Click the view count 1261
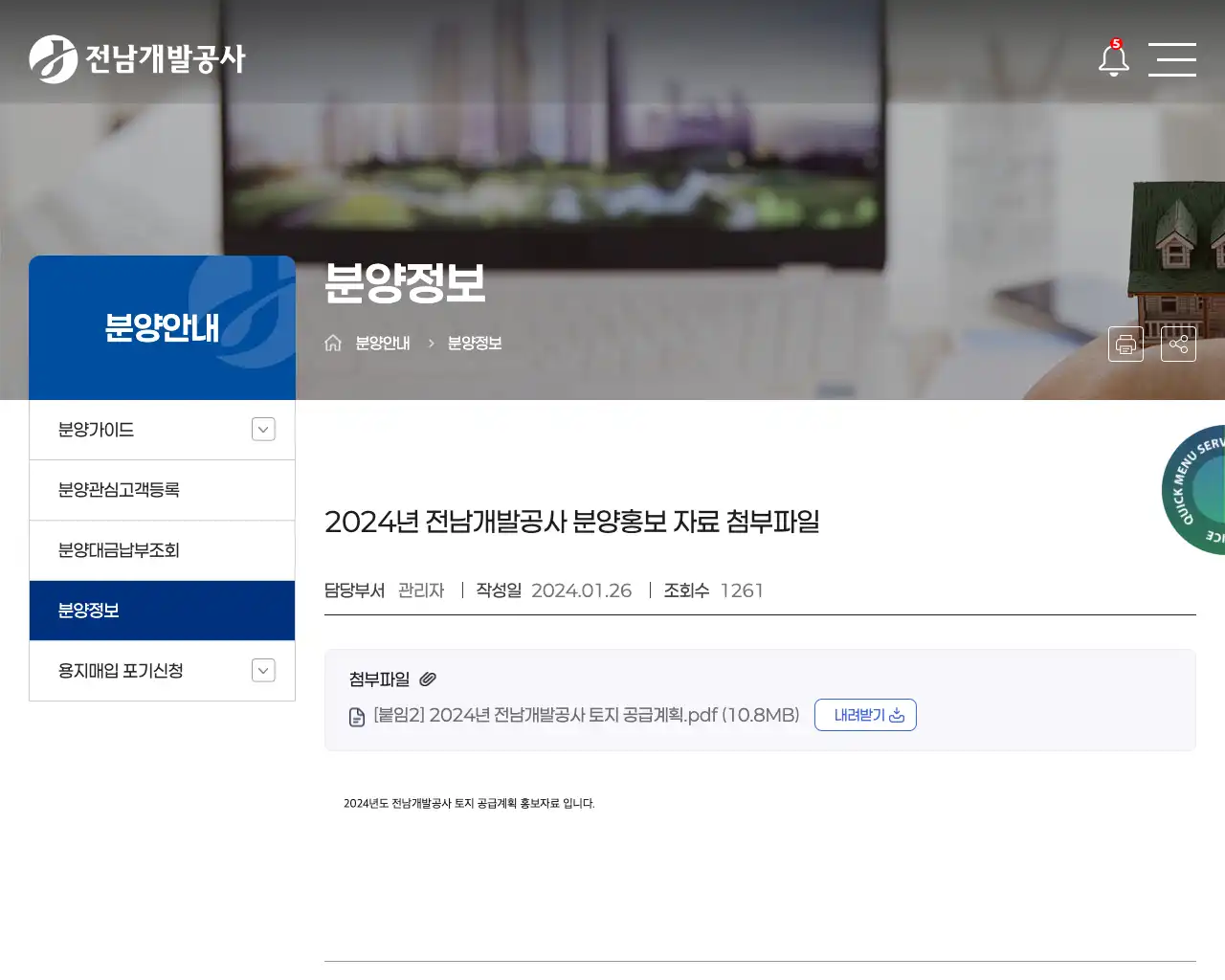This screenshot has height=980, width=1225. [x=742, y=590]
